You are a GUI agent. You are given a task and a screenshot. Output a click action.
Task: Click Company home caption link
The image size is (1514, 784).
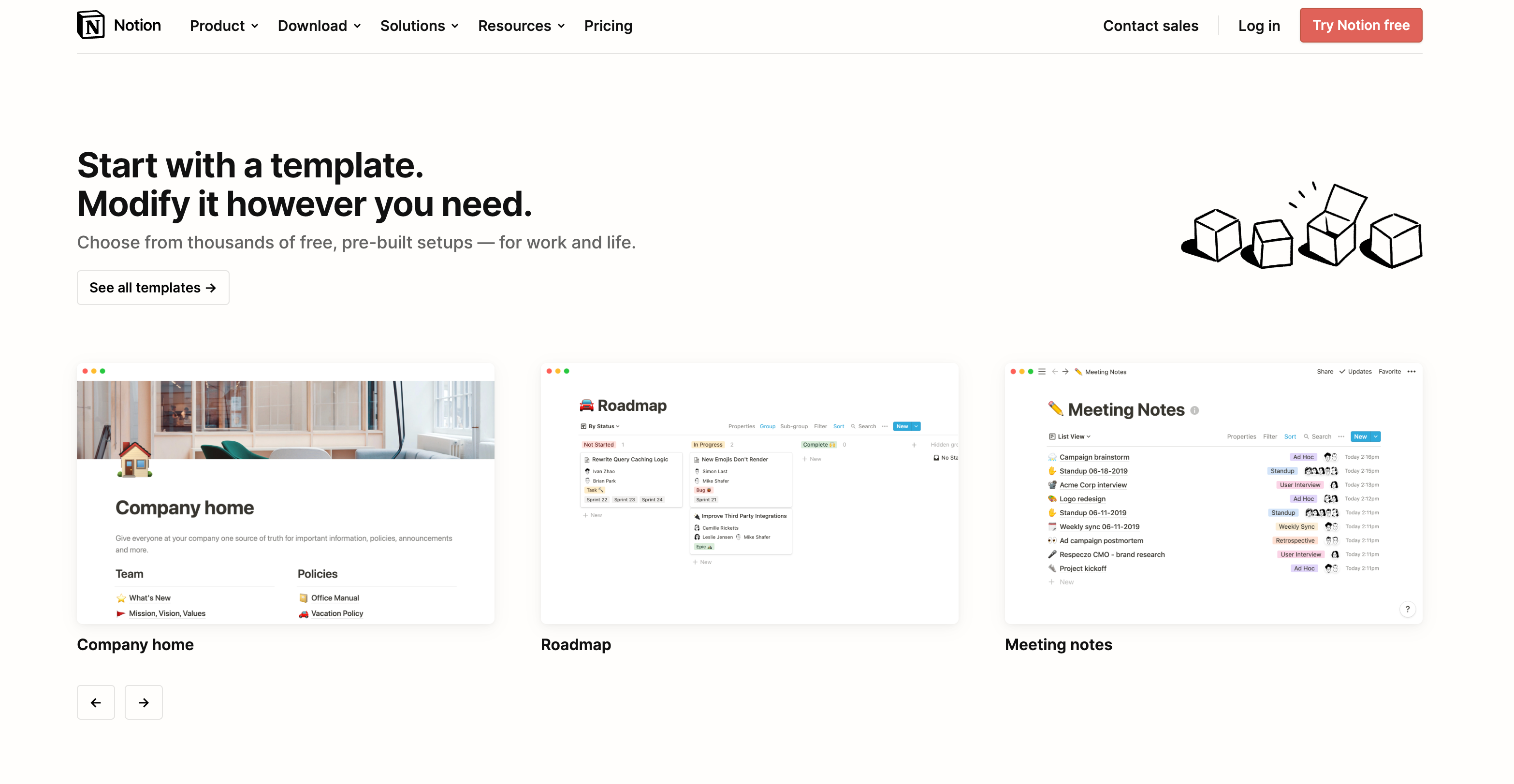(135, 644)
